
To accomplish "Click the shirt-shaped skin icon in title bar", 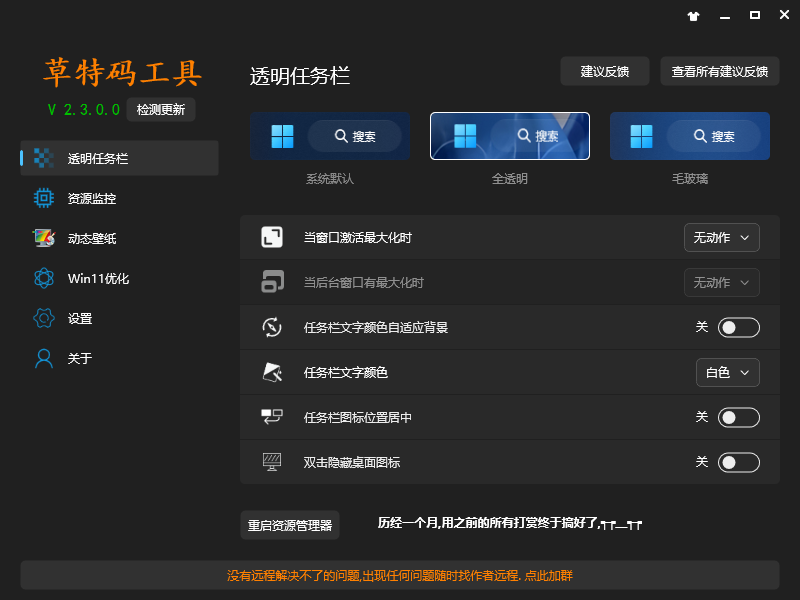I will pos(693,16).
